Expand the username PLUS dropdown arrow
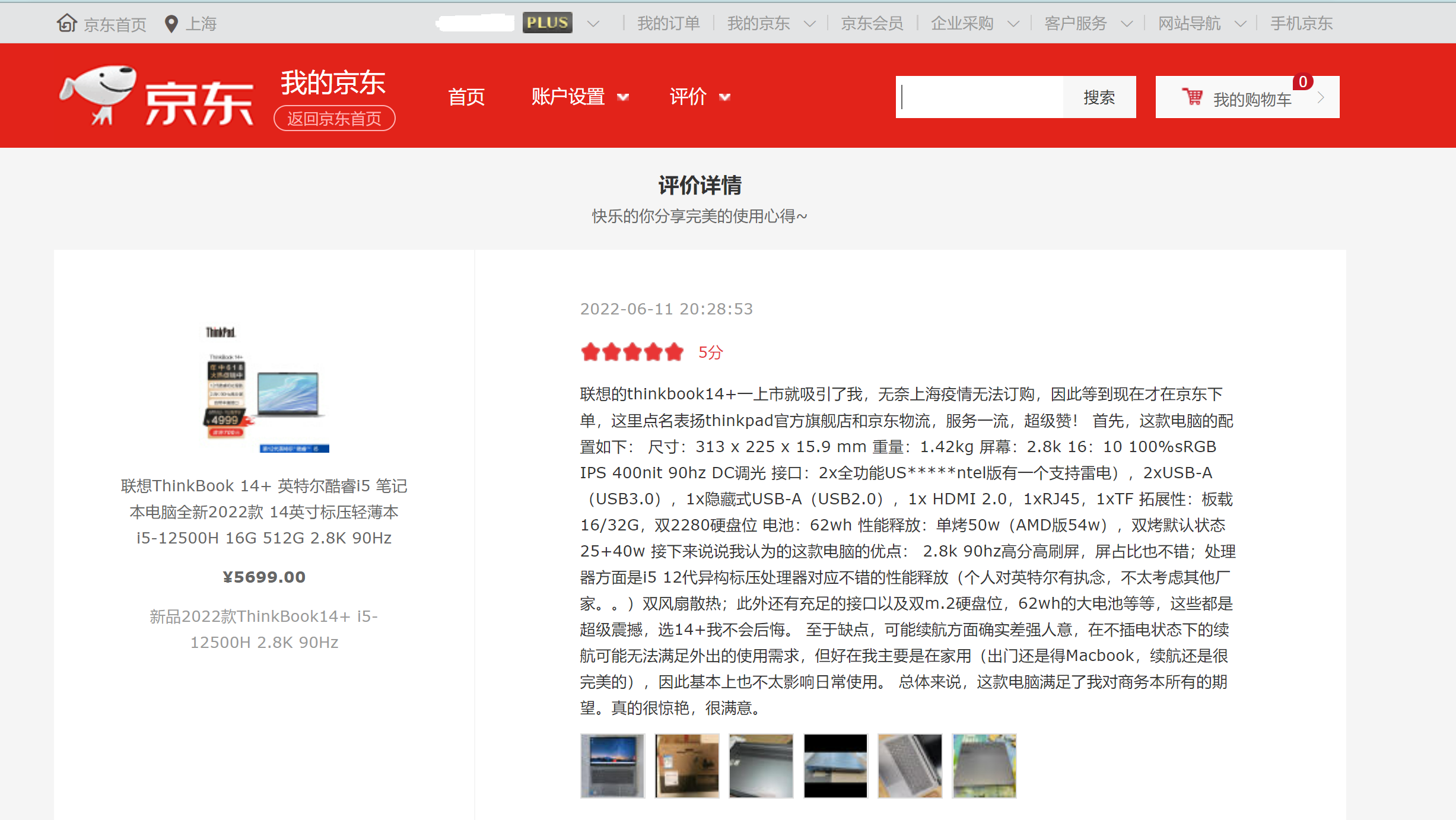The image size is (1456, 820). (x=593, y=24)
